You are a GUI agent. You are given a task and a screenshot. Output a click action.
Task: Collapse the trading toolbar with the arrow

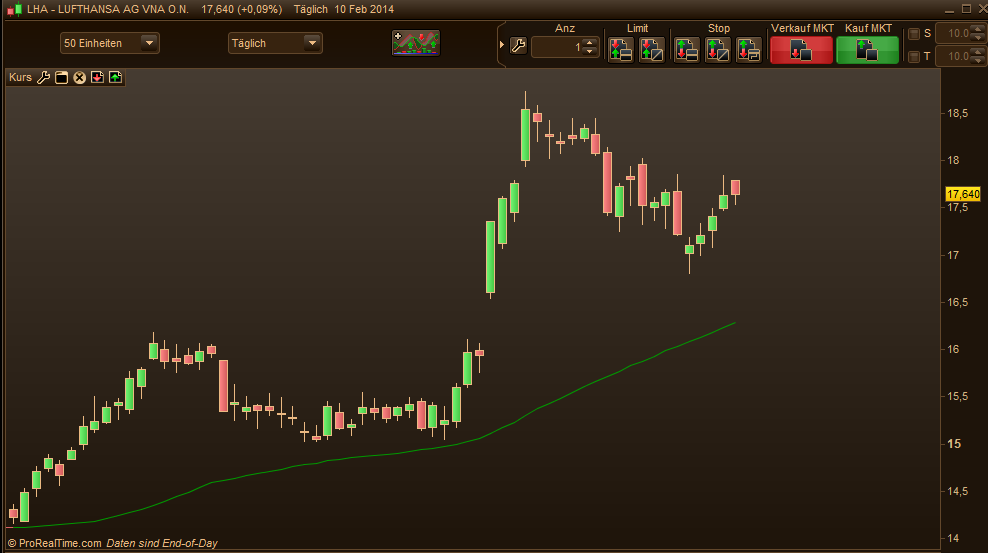pos(502,45)
